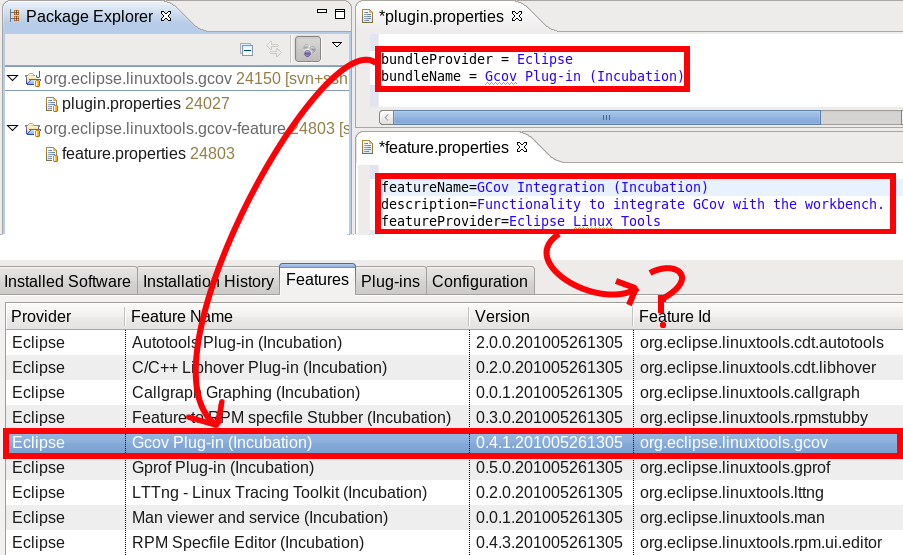The width and height of the screenshot is (903, 555).
Task: Select feature.properties 24803 file
Action: [148, 154]
